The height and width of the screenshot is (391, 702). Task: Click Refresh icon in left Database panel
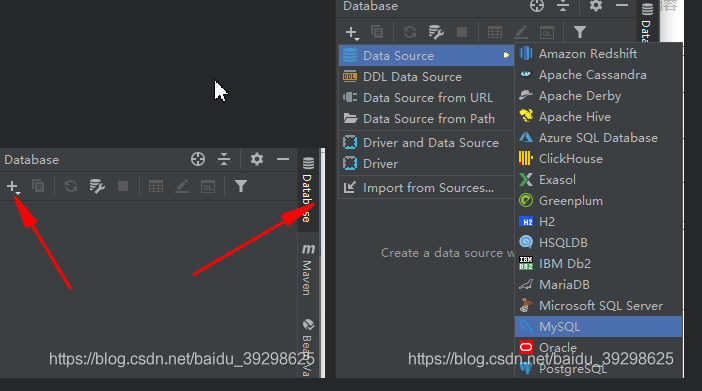71,186
